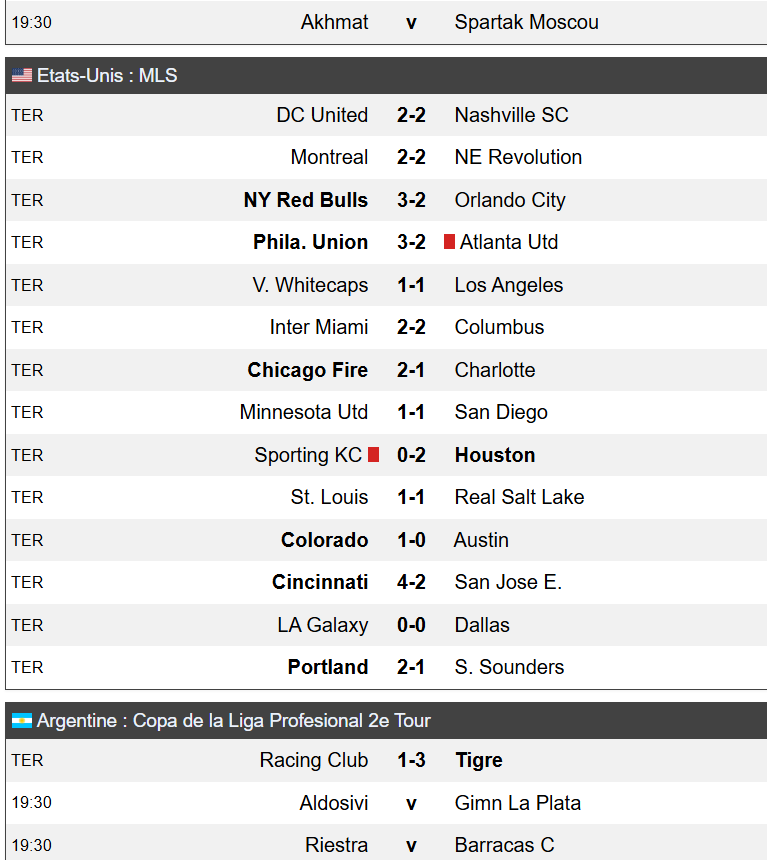Open Argentine Copa de la Liga Profesional header
The width and height of the screenshot is (767, 860).
[386, 720]
